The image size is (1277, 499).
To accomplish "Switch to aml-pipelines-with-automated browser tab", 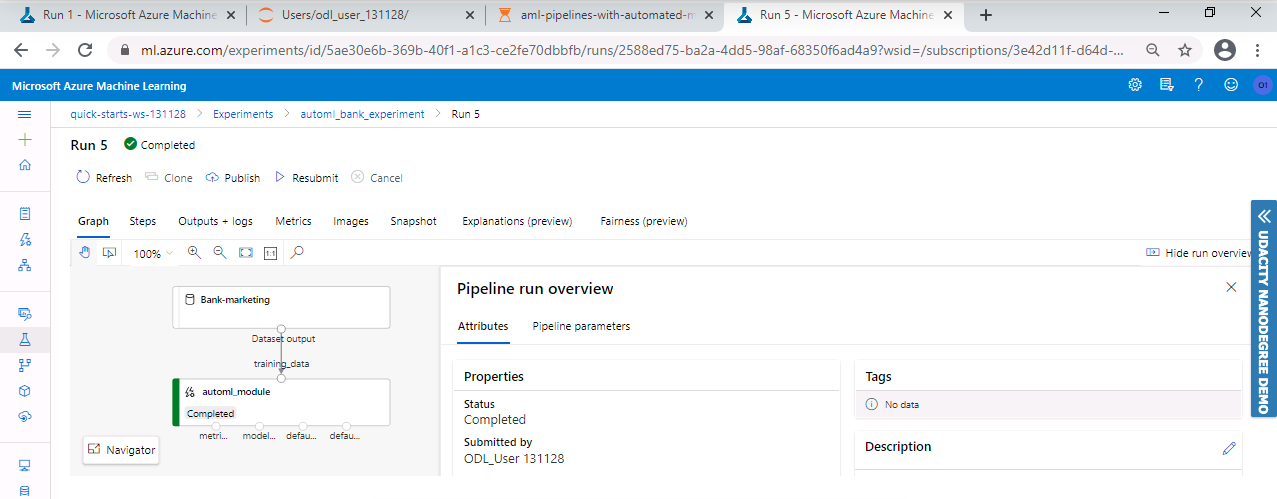I will [x=606, y=15].
